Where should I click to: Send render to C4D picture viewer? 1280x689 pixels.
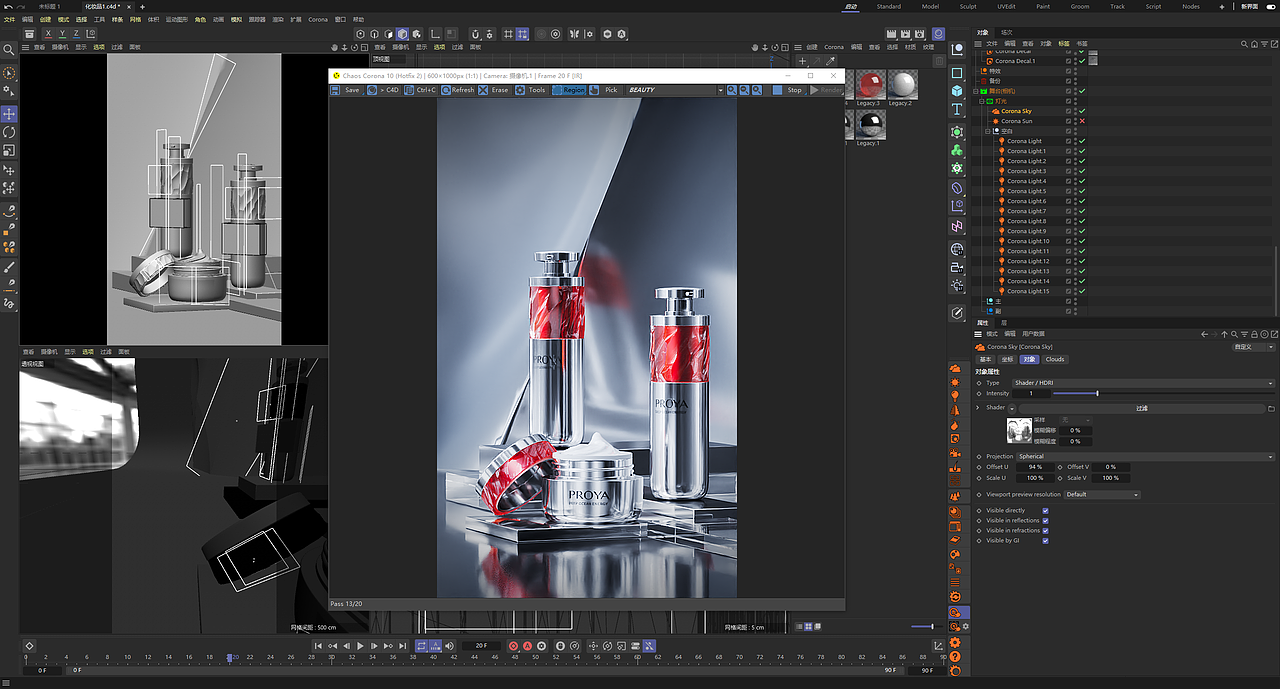point(383,90)
